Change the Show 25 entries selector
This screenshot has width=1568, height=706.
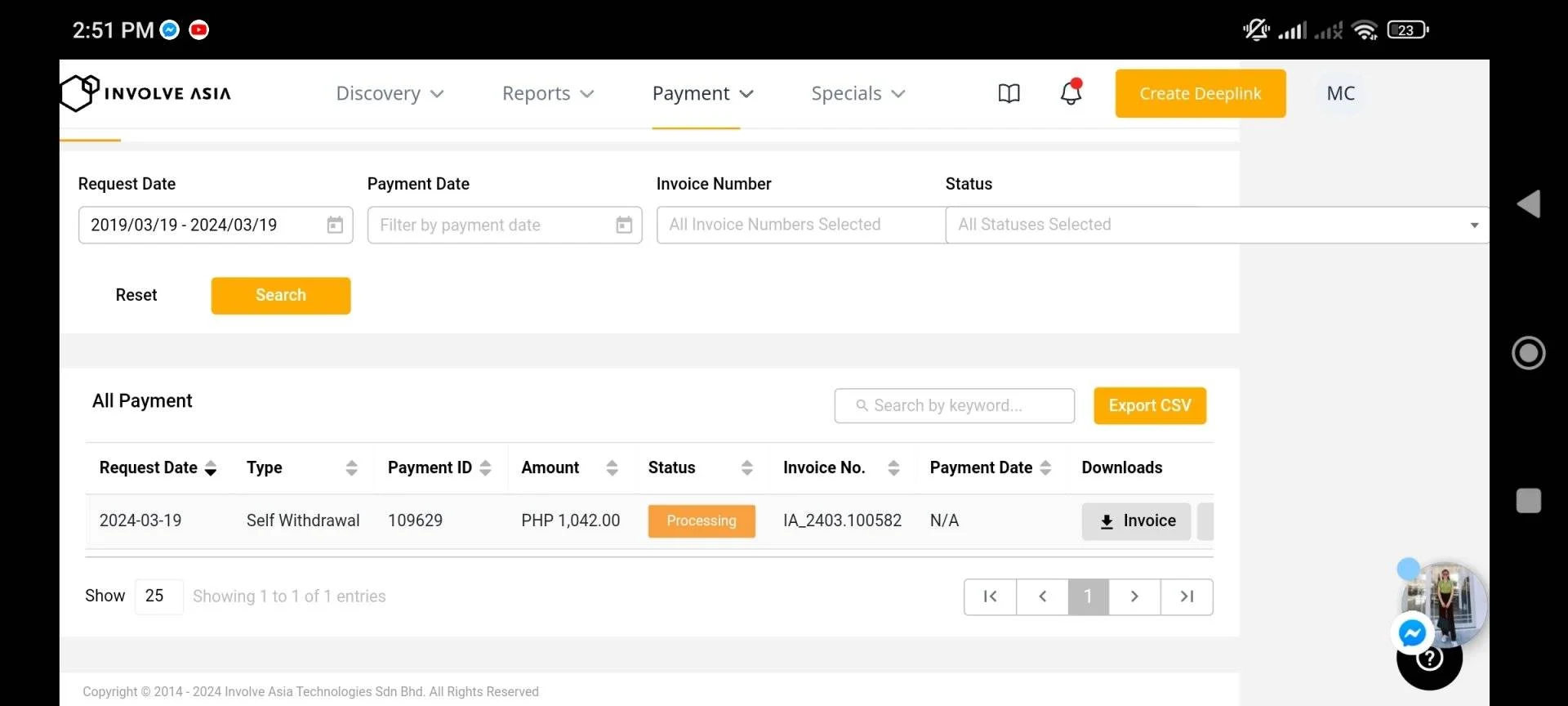coord(158,597)
